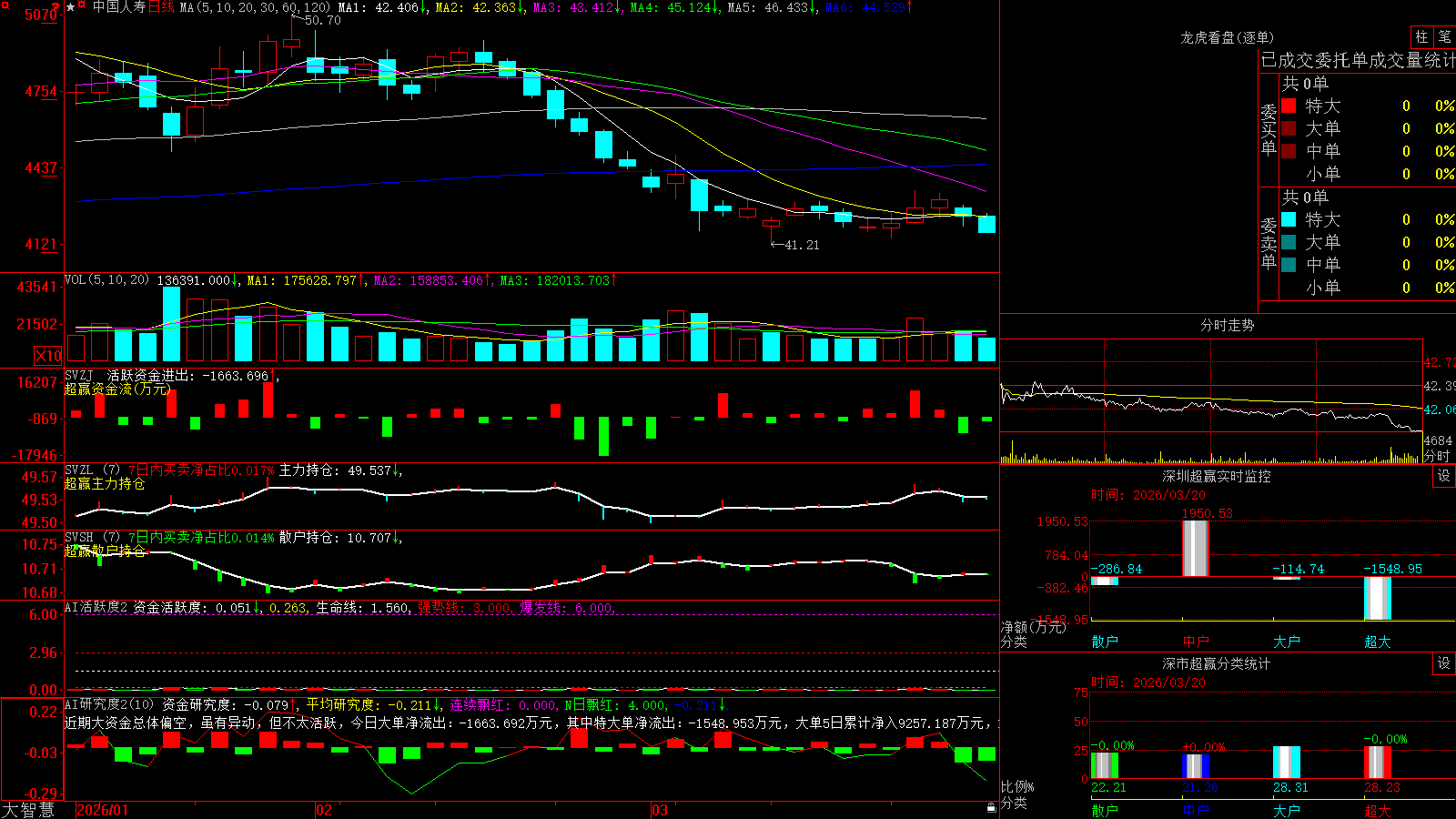This screenshot has height=819, width=1456.
Task: Click the 超赢资金流(万元) label
Action: tap(117, 389)
